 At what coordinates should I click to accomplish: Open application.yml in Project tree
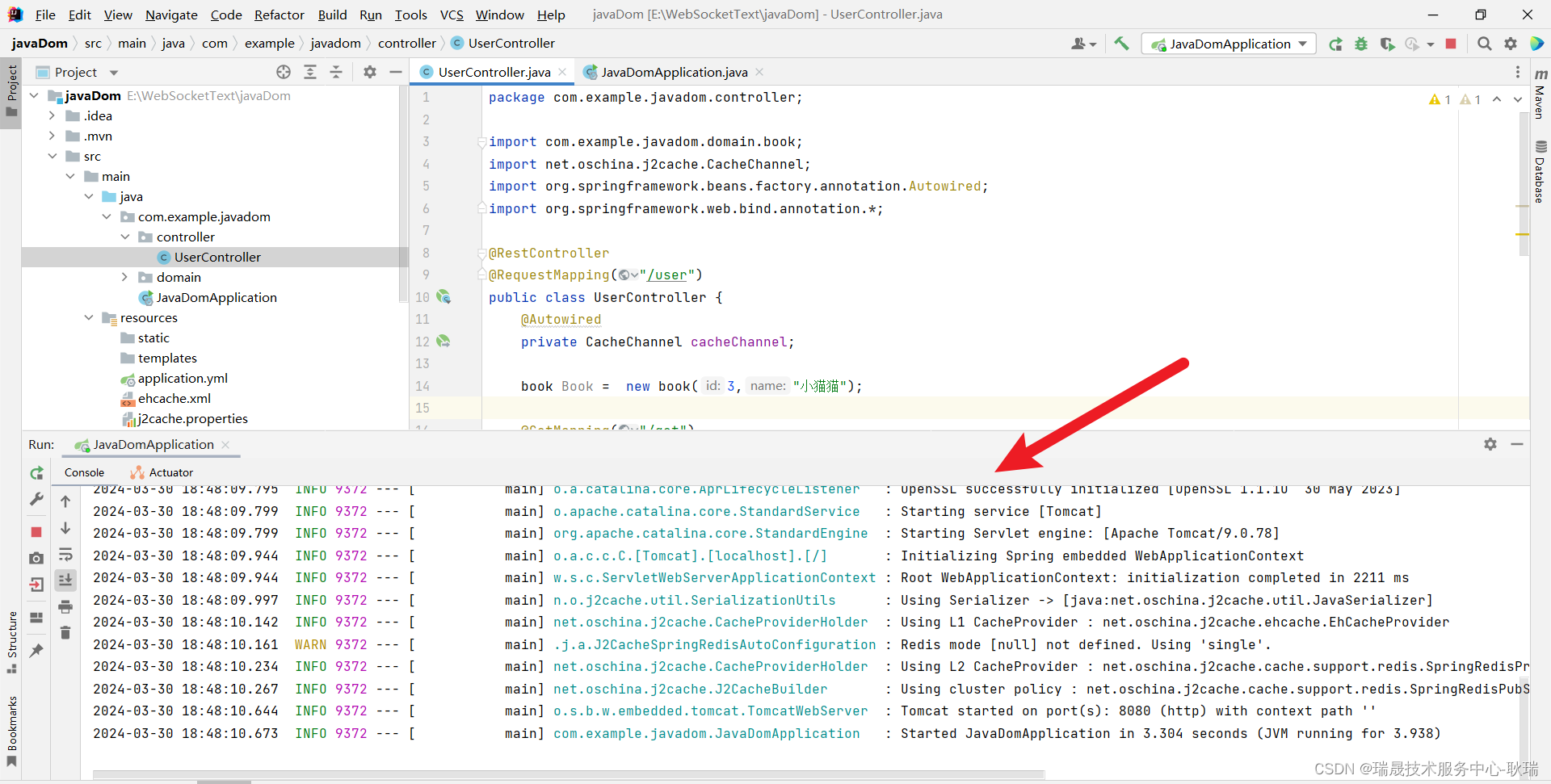coord(183,379)
